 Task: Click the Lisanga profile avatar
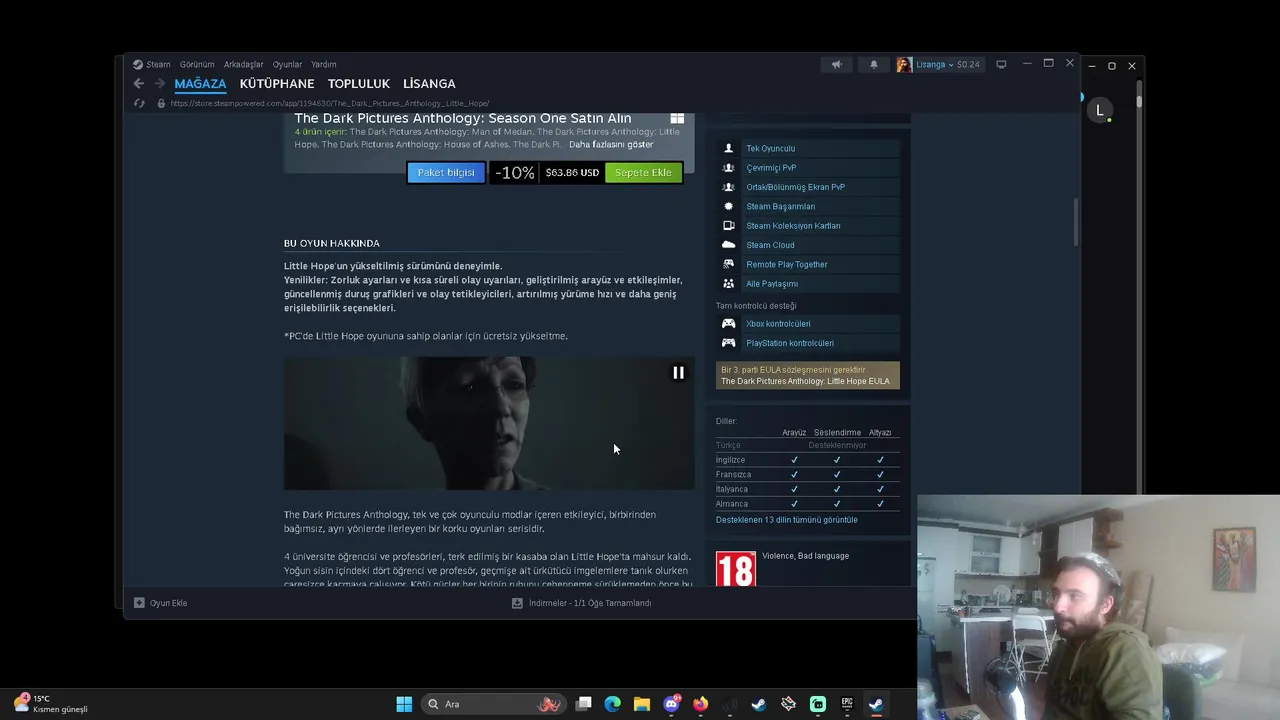point(904,64)
